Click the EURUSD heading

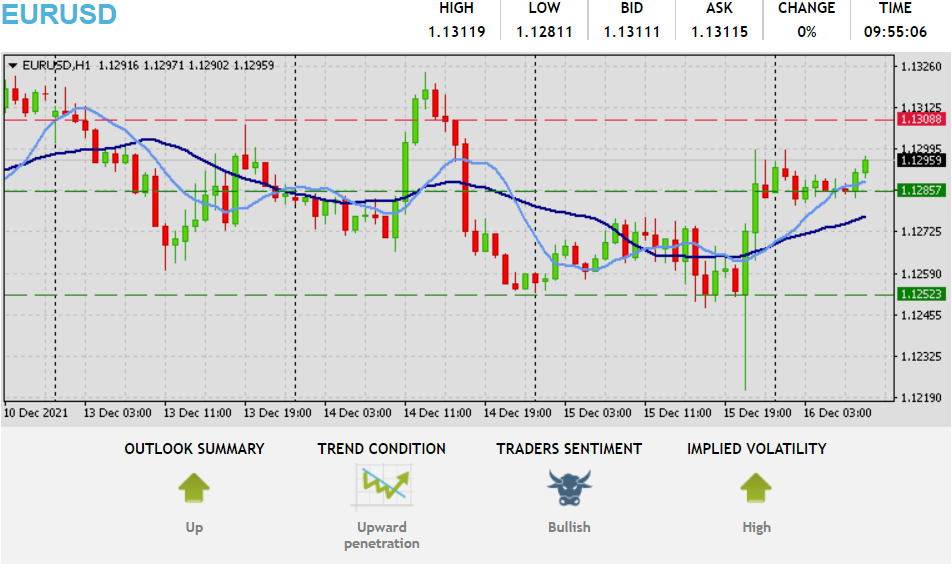click(58, 15)
